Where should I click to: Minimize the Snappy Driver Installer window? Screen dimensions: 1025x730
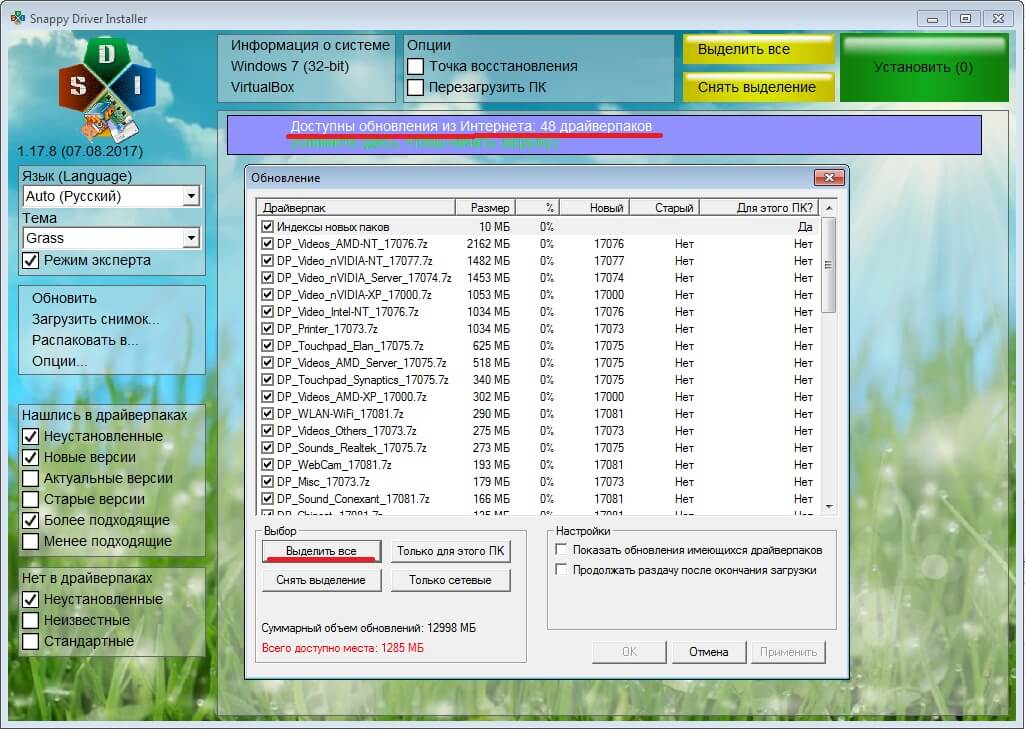pyautogui.click(x=932, y=18)
